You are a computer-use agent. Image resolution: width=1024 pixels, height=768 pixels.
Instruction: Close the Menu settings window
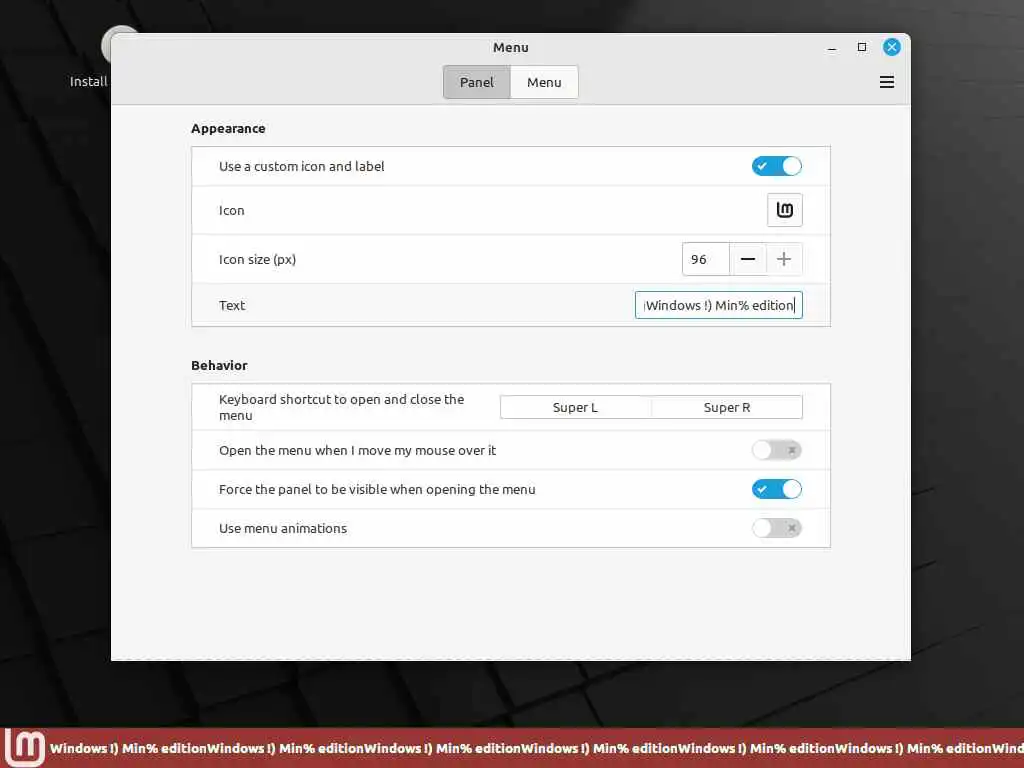coord(891,47)
